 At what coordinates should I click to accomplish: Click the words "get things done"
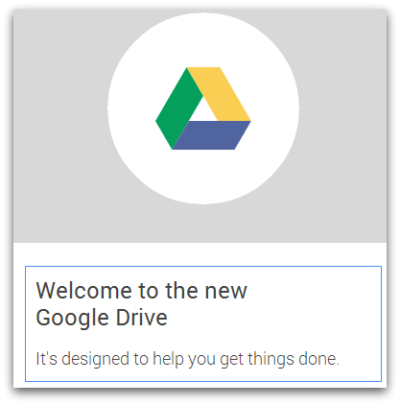coord(280,359)
